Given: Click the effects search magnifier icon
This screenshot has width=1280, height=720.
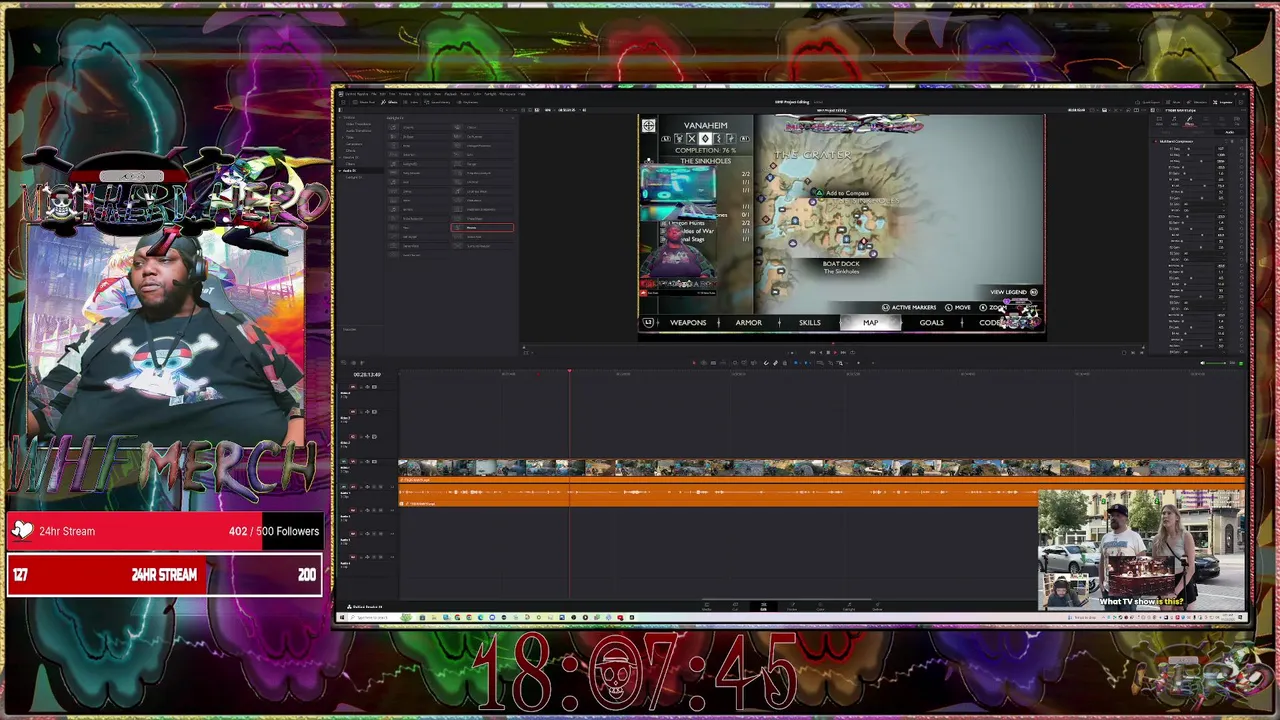Looking at the screenshot, I should coord(501,110).
